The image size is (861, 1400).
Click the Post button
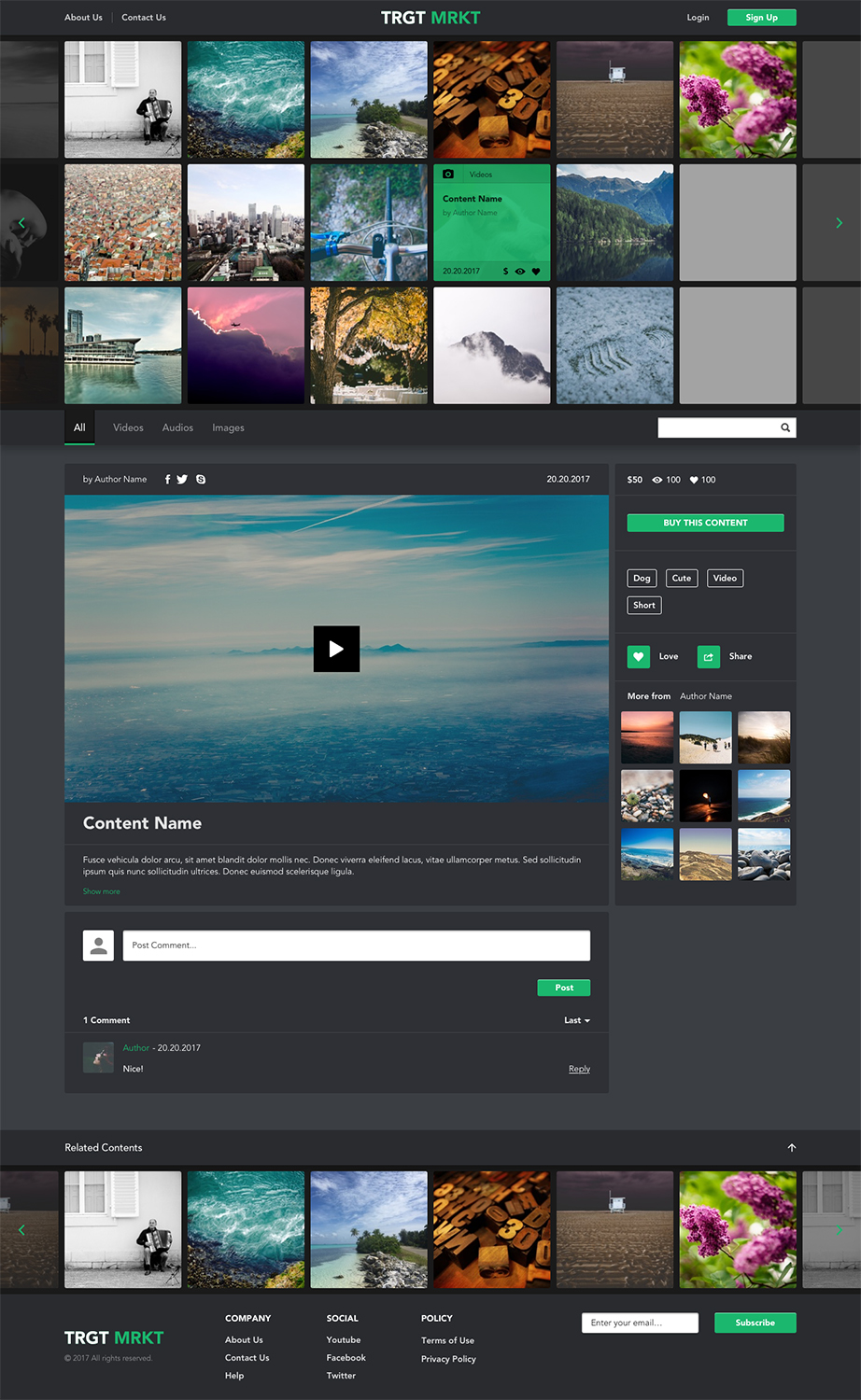(x=564, y=987)
